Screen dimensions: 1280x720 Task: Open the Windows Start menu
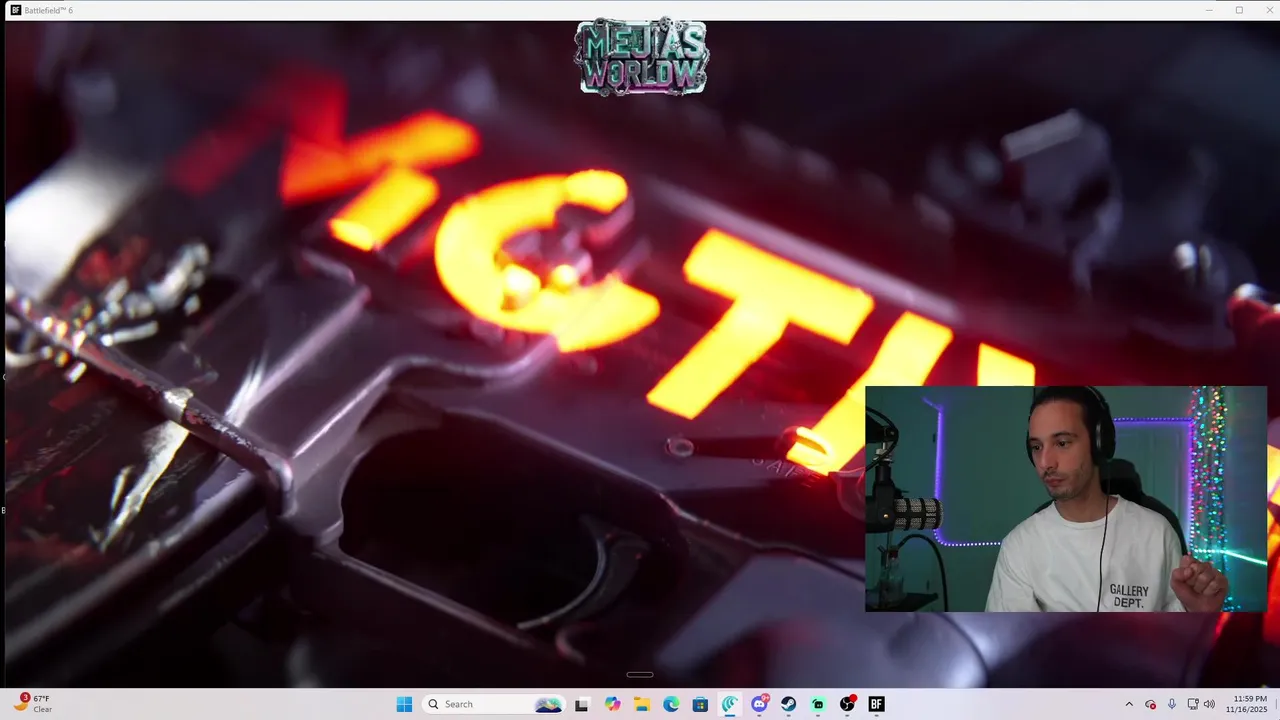pos(404,704)
